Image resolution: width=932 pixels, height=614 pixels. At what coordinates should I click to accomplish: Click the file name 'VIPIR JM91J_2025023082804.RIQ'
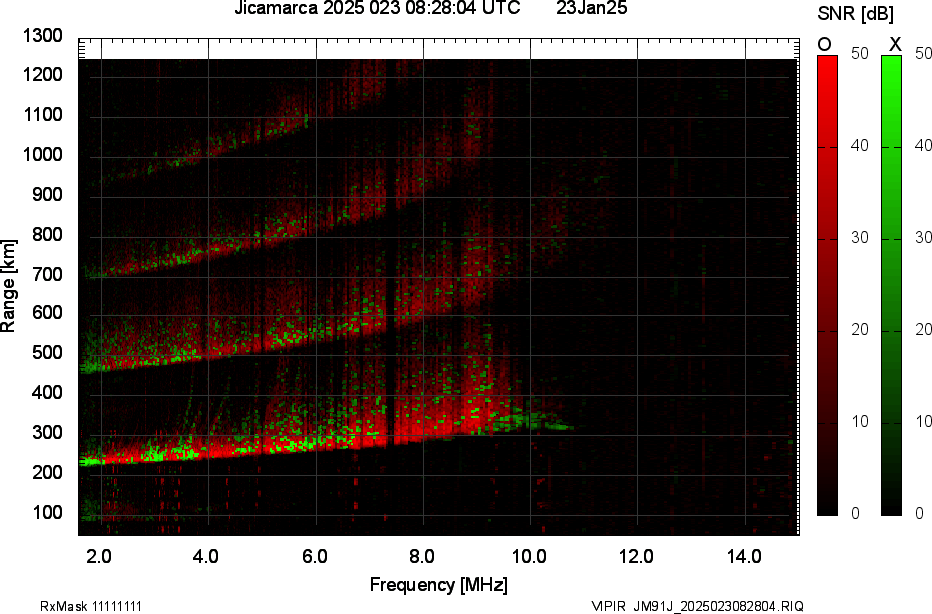697,606
